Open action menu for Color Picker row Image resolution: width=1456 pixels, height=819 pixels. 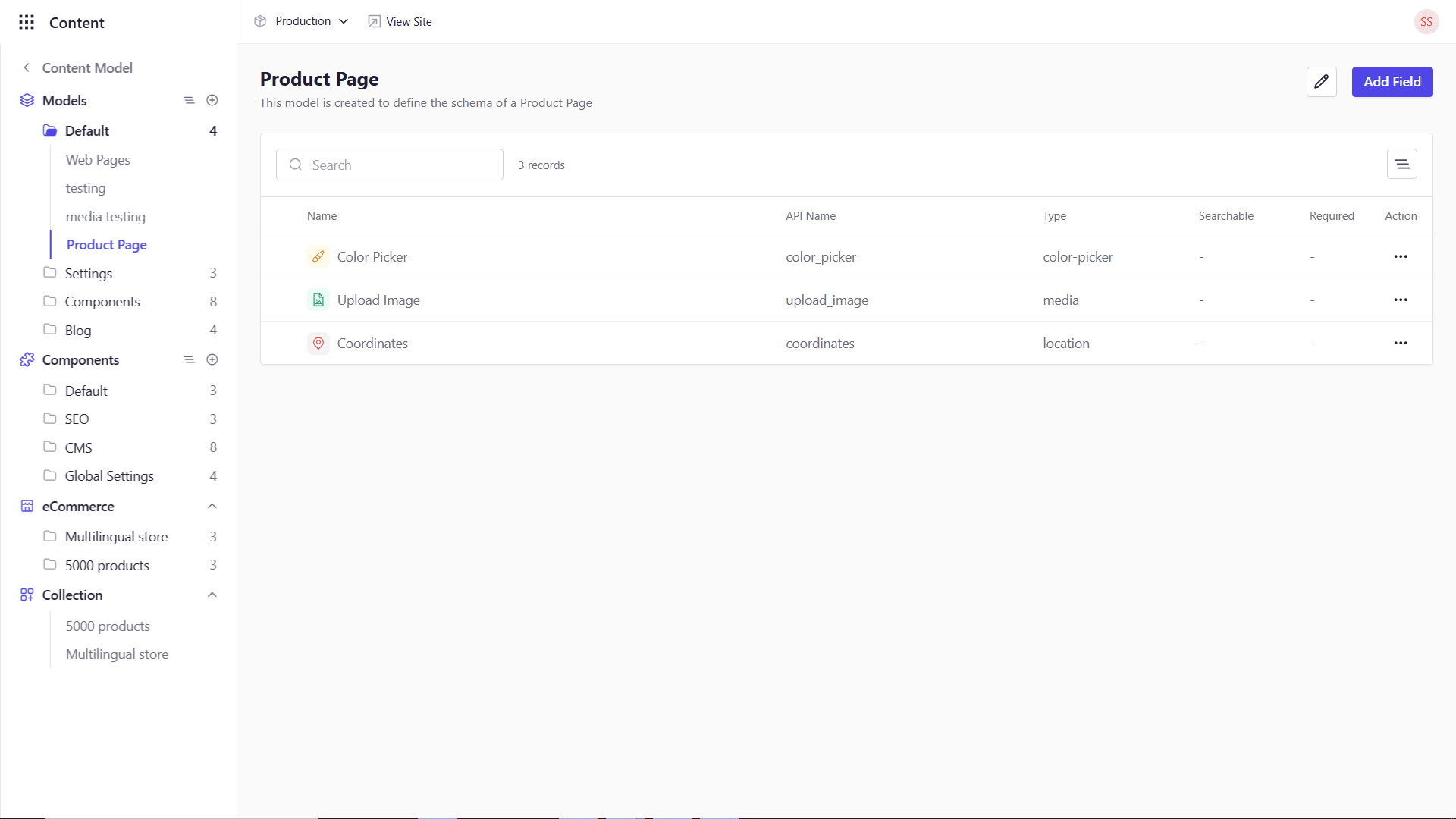click(1400, 257)
